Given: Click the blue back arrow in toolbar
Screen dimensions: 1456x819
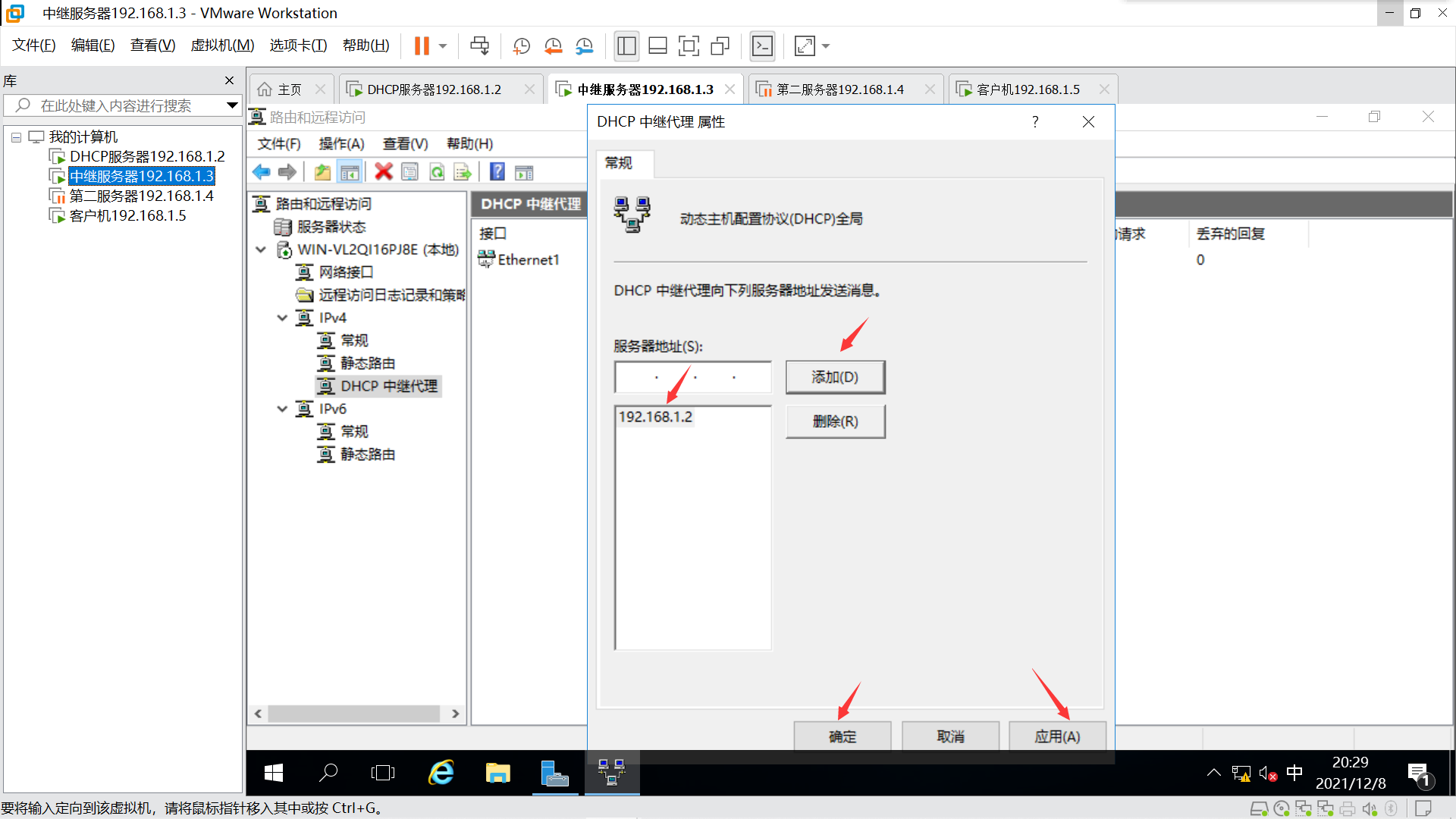Looking at the screenshot, I should (262, 172).
